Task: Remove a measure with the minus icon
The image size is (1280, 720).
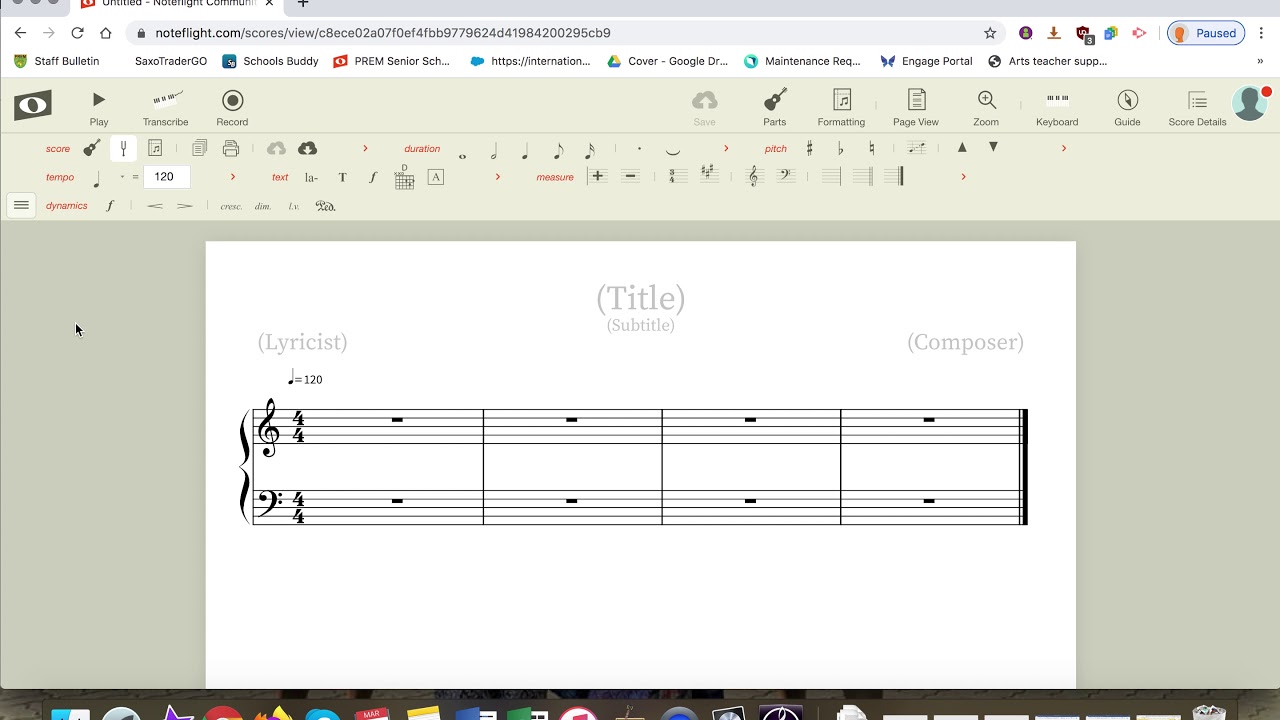Action: [x=630, y=176]
